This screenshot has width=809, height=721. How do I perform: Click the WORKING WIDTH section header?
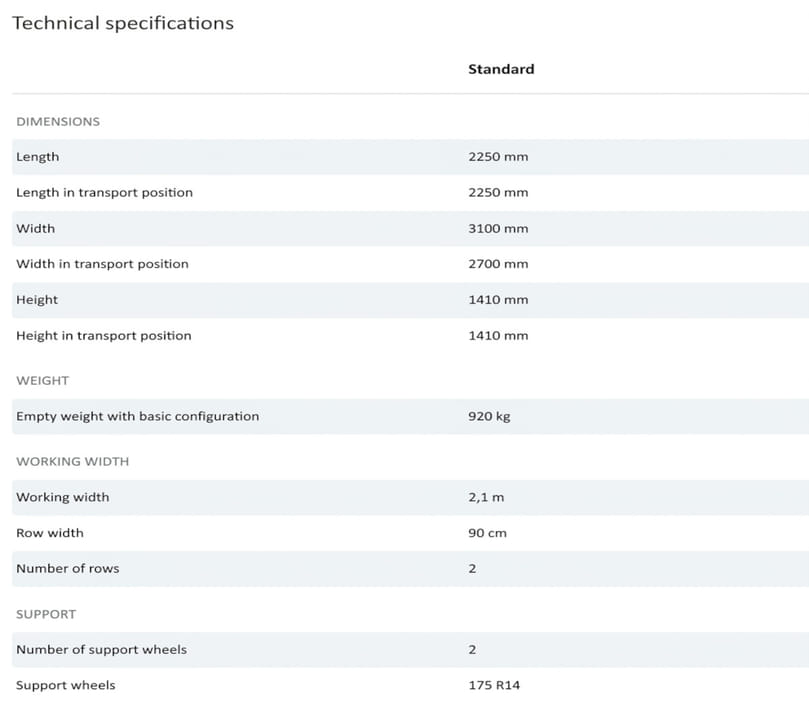tap(72, 462)
